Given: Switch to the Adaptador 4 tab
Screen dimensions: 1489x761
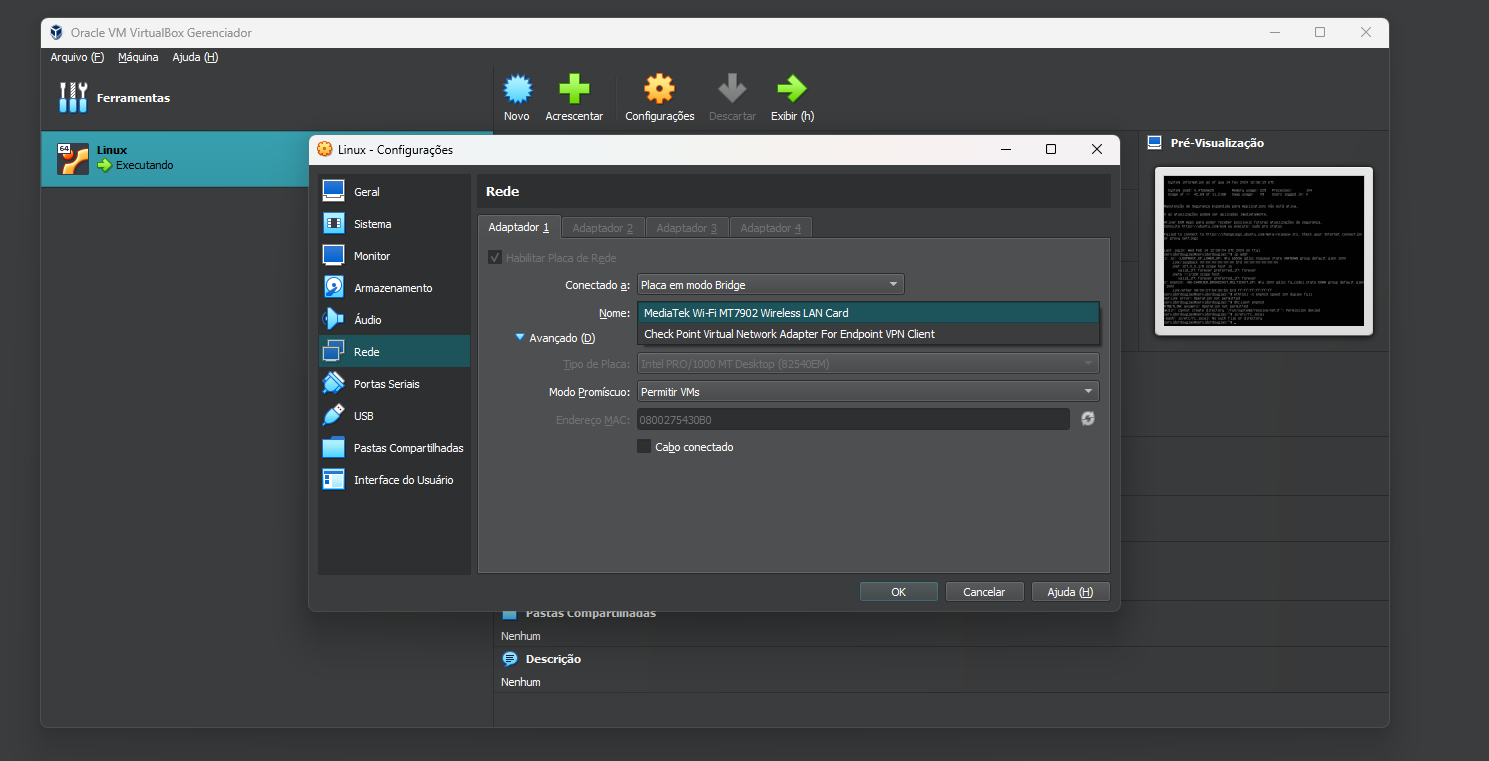Looking at the screenshot, I should click(770, 228).
